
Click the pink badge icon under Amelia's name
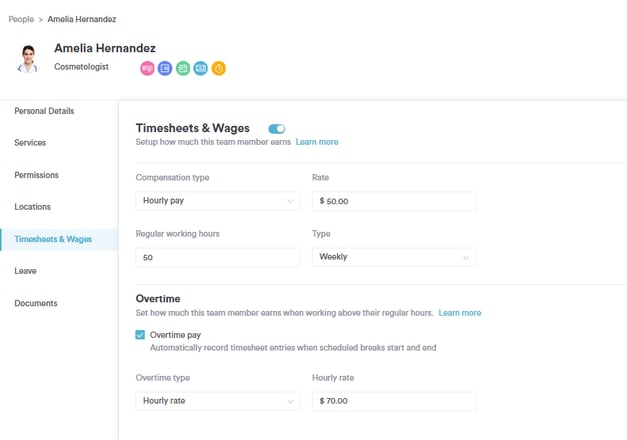coord(147,69)
